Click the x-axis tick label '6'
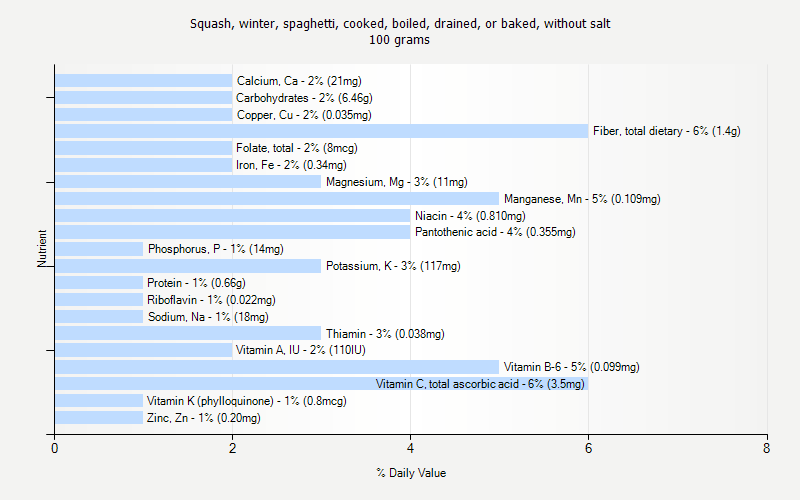The height and width of the screenshot is (500, 800). tap(588, 448)
